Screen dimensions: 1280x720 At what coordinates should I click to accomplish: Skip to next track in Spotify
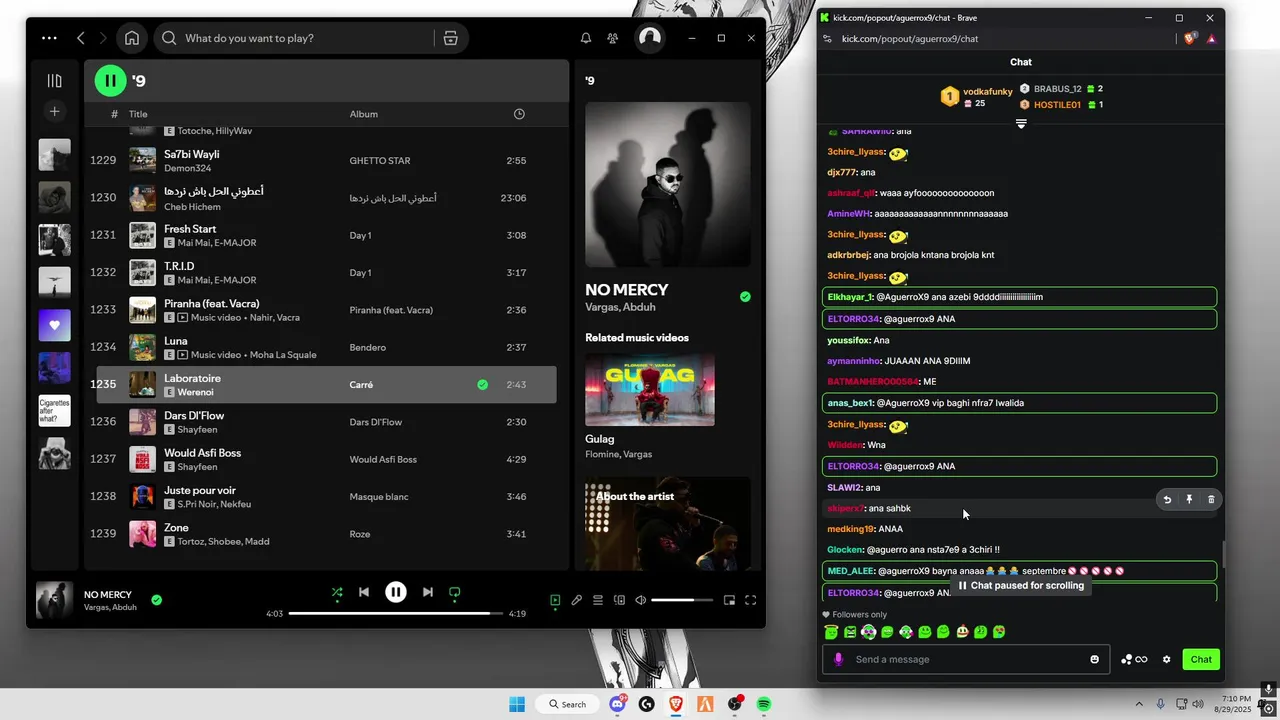[428, 592]
